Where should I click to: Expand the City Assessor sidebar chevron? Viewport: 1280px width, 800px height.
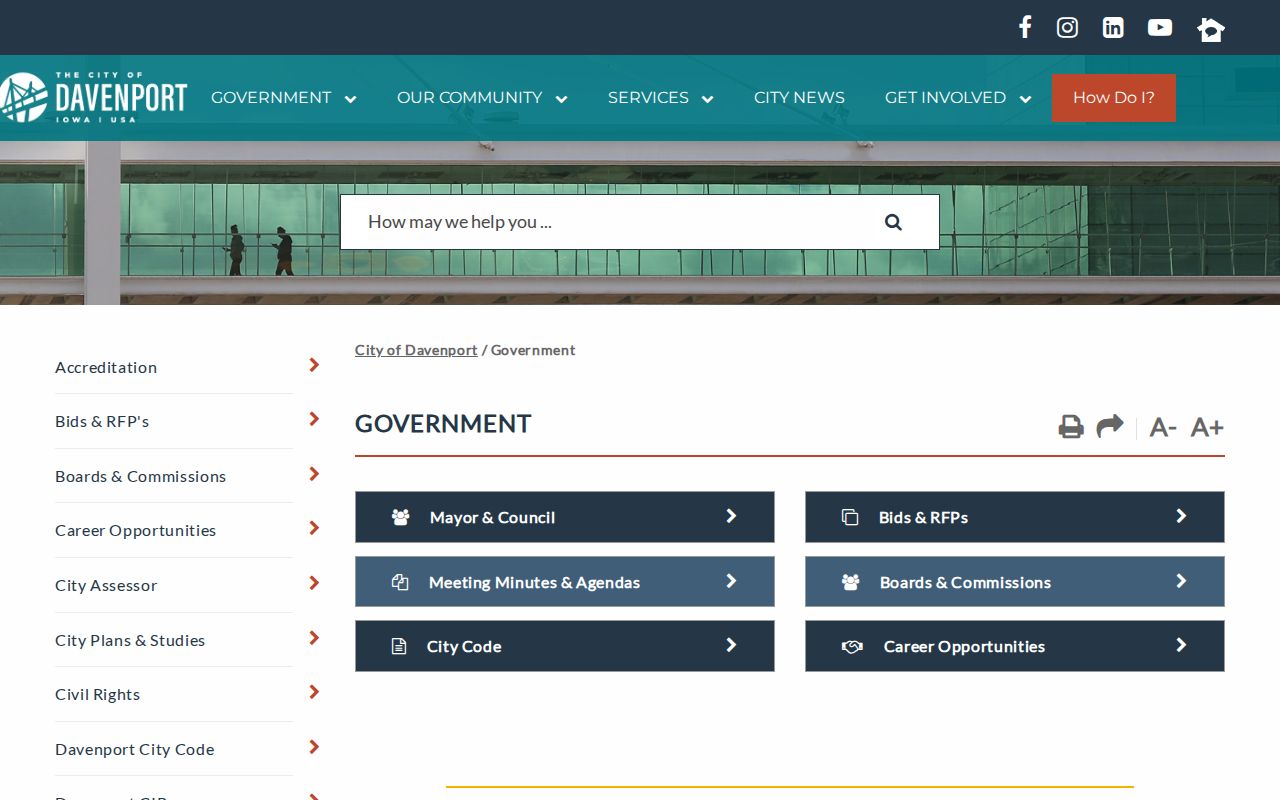coord(314,583)
